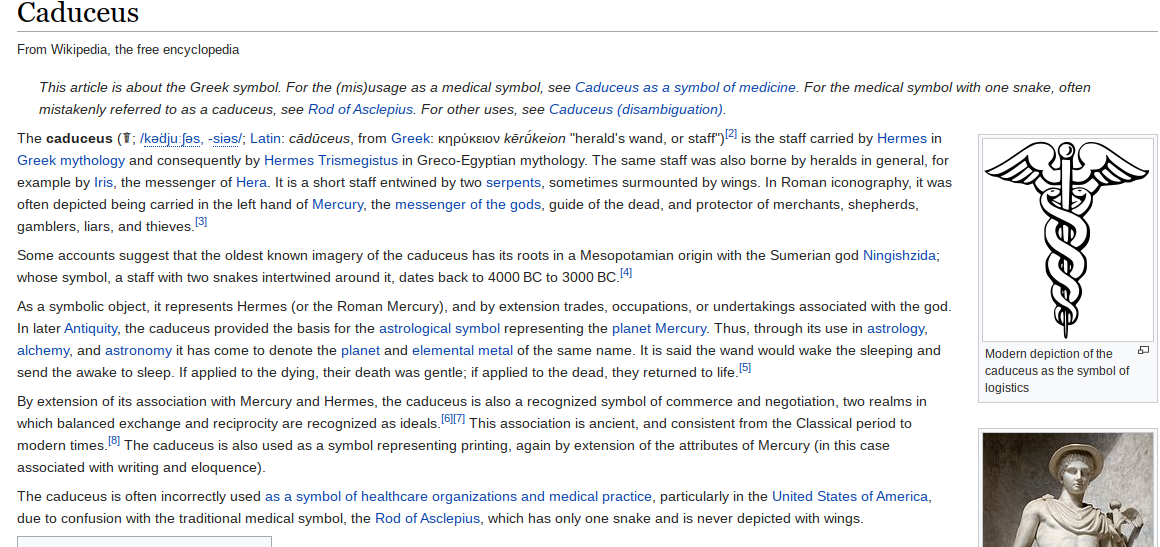Open 'Caduceus (disambiguation)' link
Viewport: 1160px width, 547px height.
click(x=636, y=110)
